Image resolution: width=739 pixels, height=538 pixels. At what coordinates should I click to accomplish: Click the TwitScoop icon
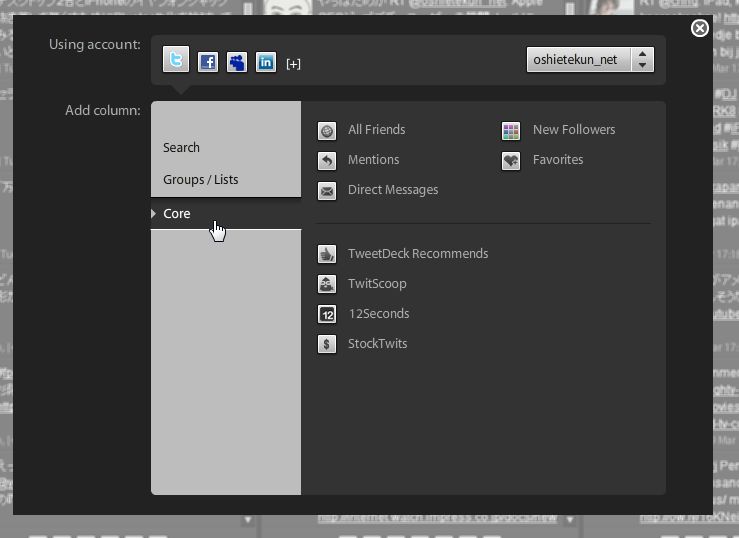(x=327, y=284)
